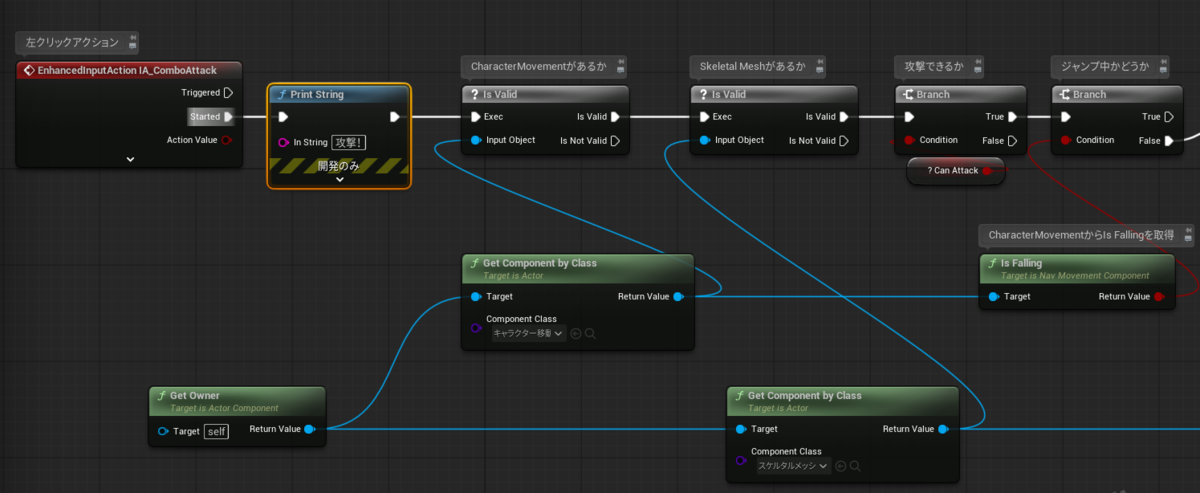1200x493 pixels.
Task: Click the Action Value output pin
Action: pos(226,140)
